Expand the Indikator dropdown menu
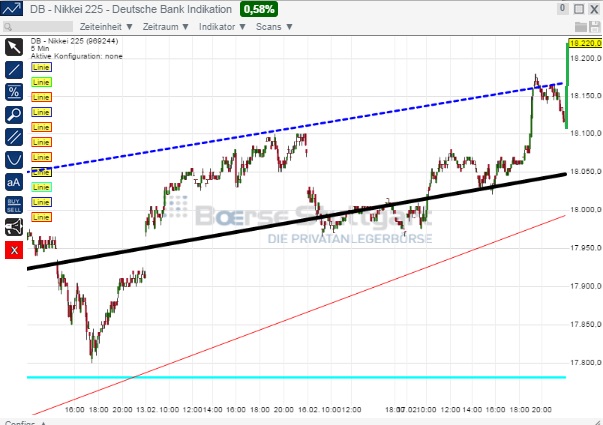 [x=222, y=27]
